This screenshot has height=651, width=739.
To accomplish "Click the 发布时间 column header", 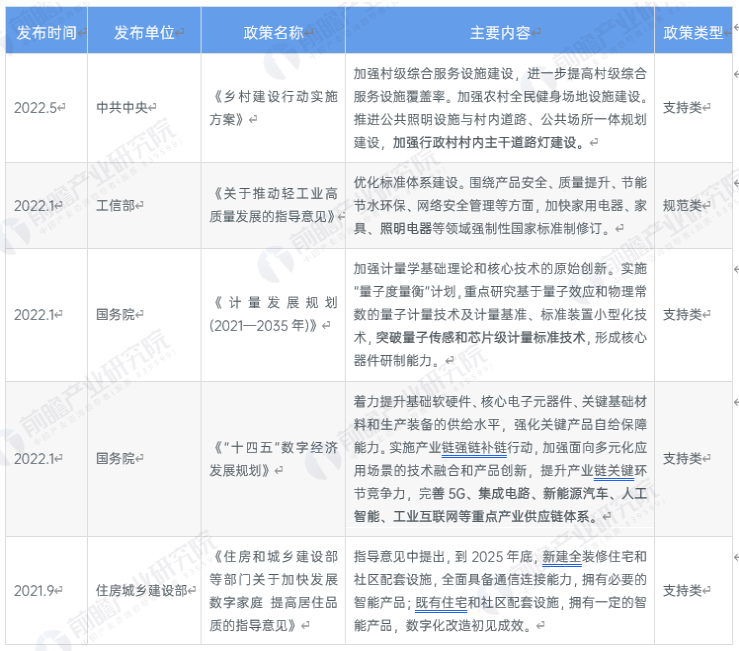I will [46, 32].
